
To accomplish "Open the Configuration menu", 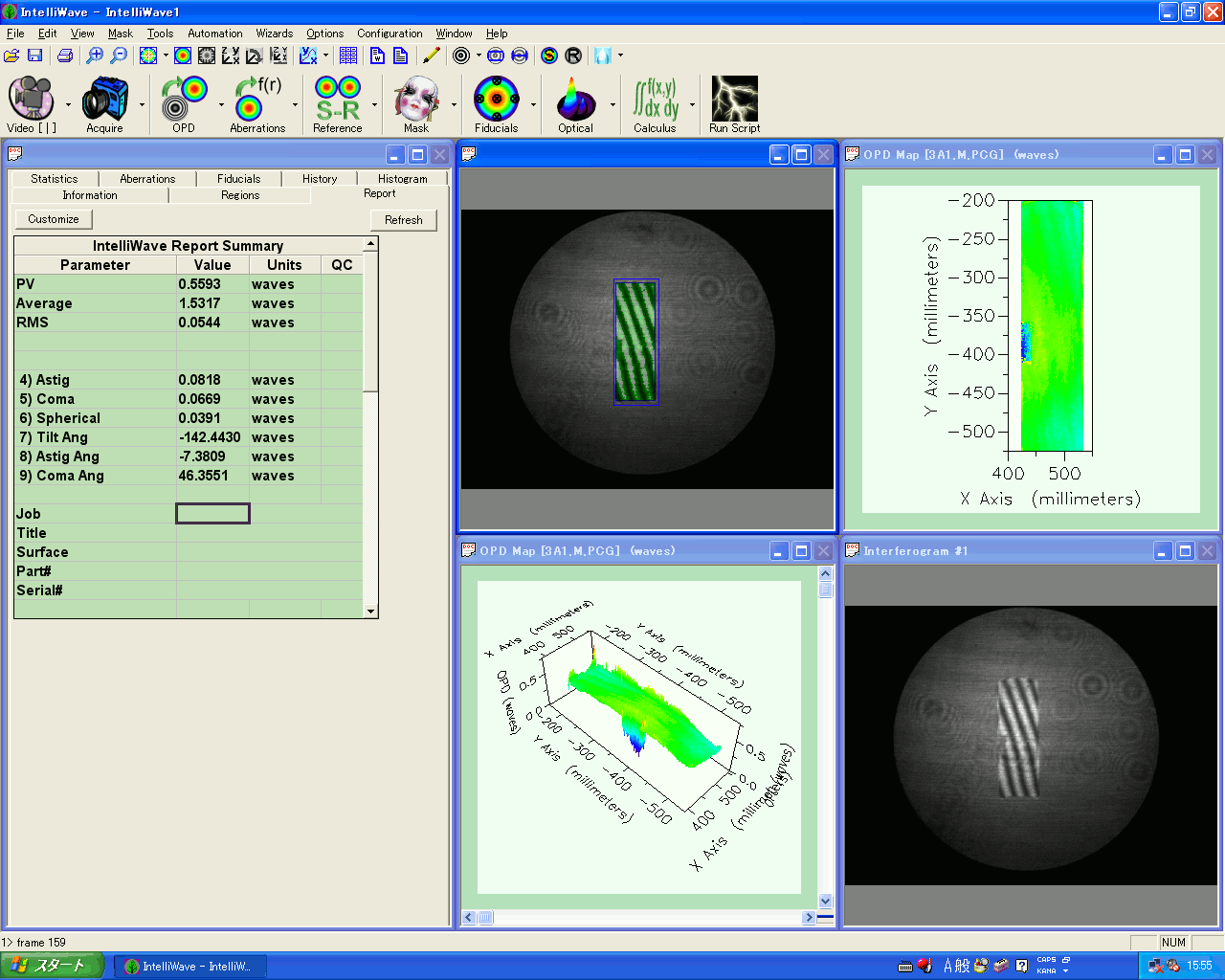I will (390, 33).
